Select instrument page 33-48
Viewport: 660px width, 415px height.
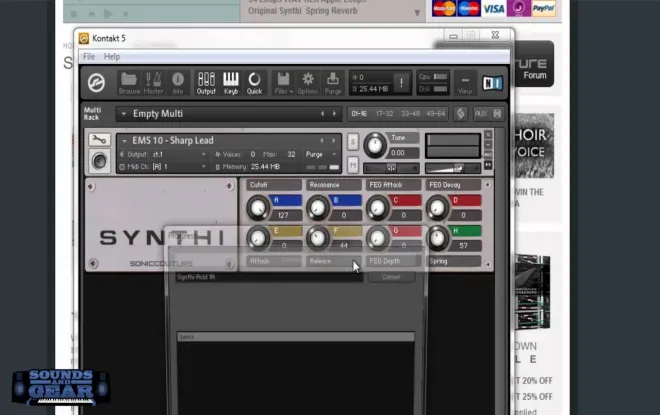tap(410, 114)
